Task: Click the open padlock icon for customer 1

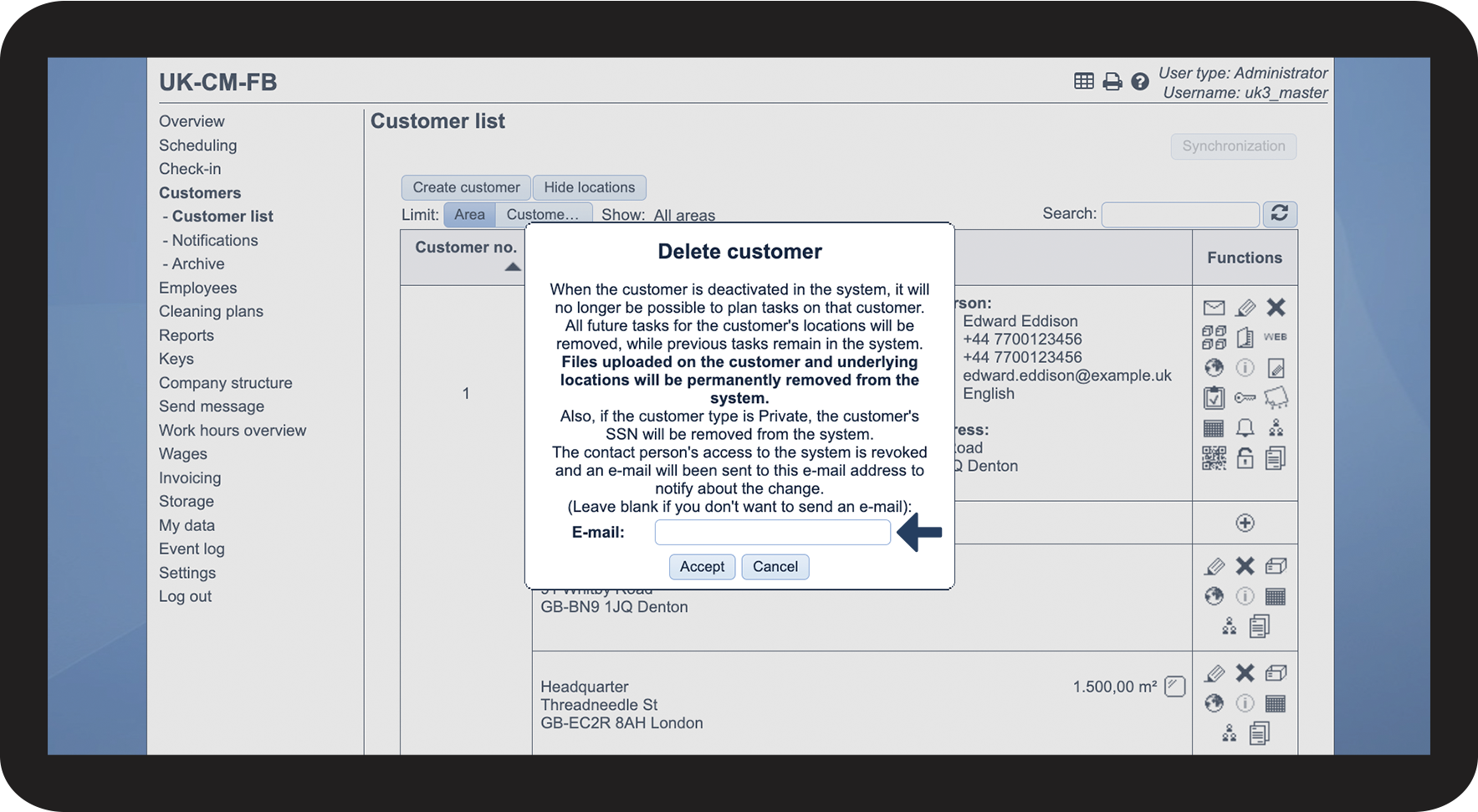Action: (x=1245, y=458)
